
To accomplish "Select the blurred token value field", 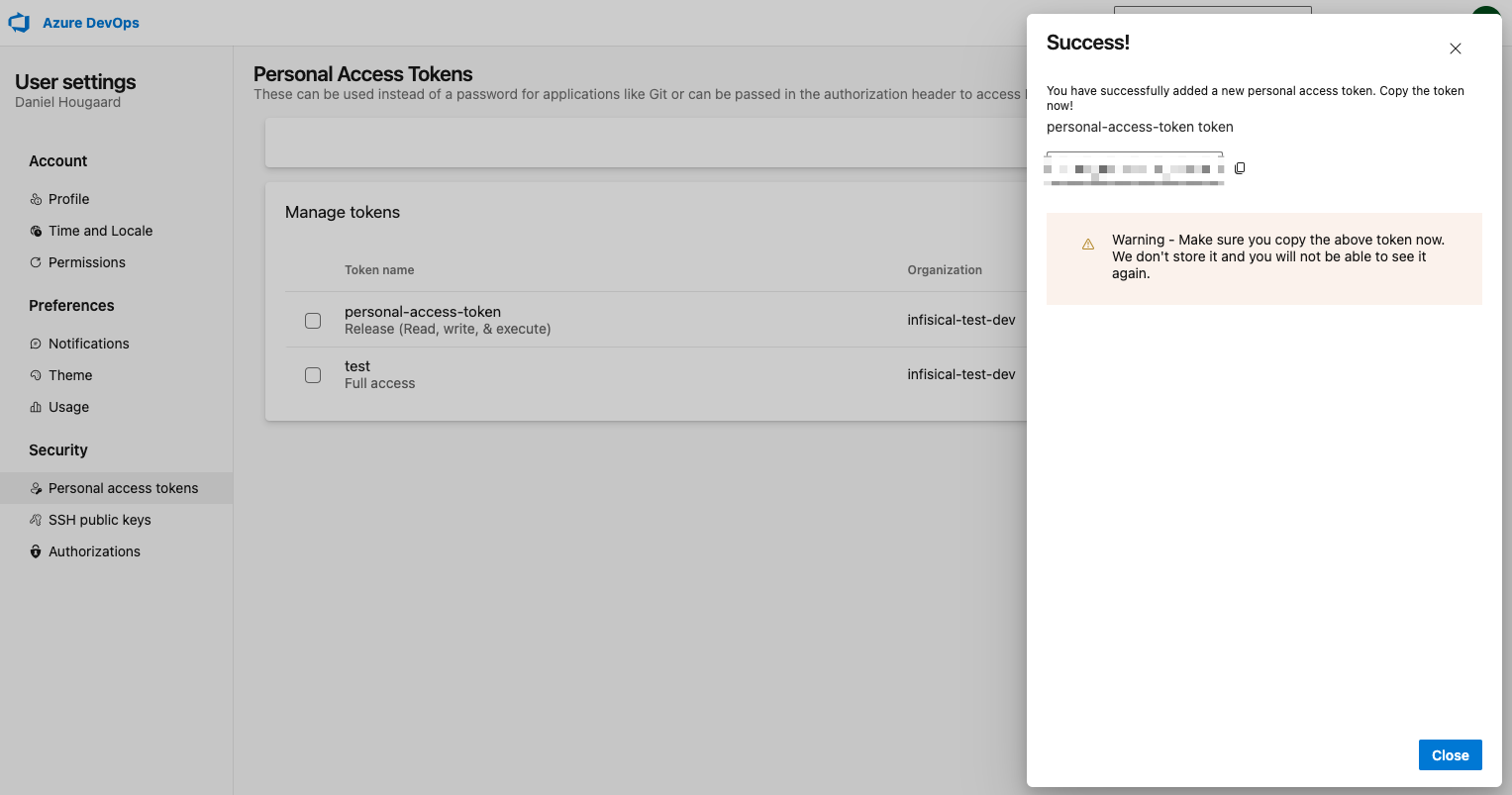I will [x=1135, y=169].
